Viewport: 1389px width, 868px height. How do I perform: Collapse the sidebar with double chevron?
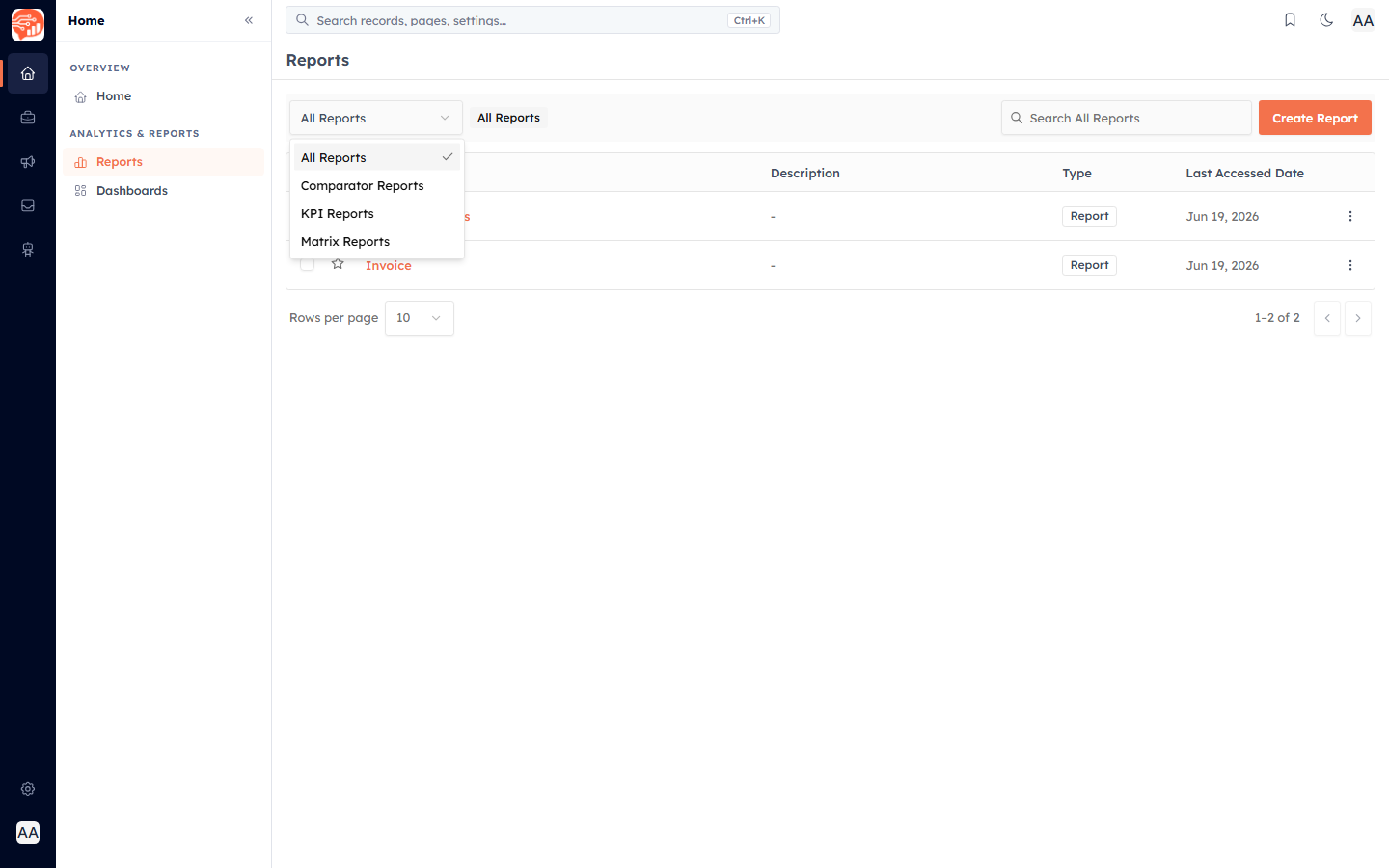point(249,20)
